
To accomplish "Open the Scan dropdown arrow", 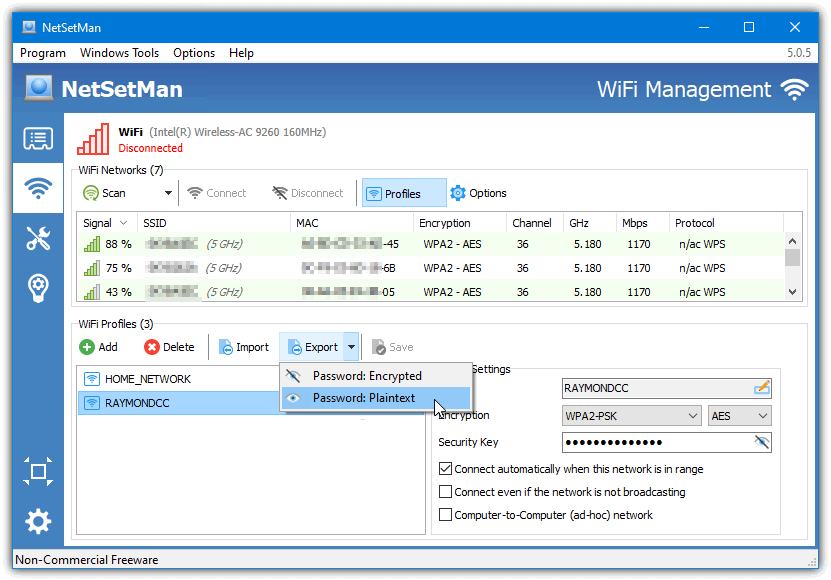I will click(168, 193).
